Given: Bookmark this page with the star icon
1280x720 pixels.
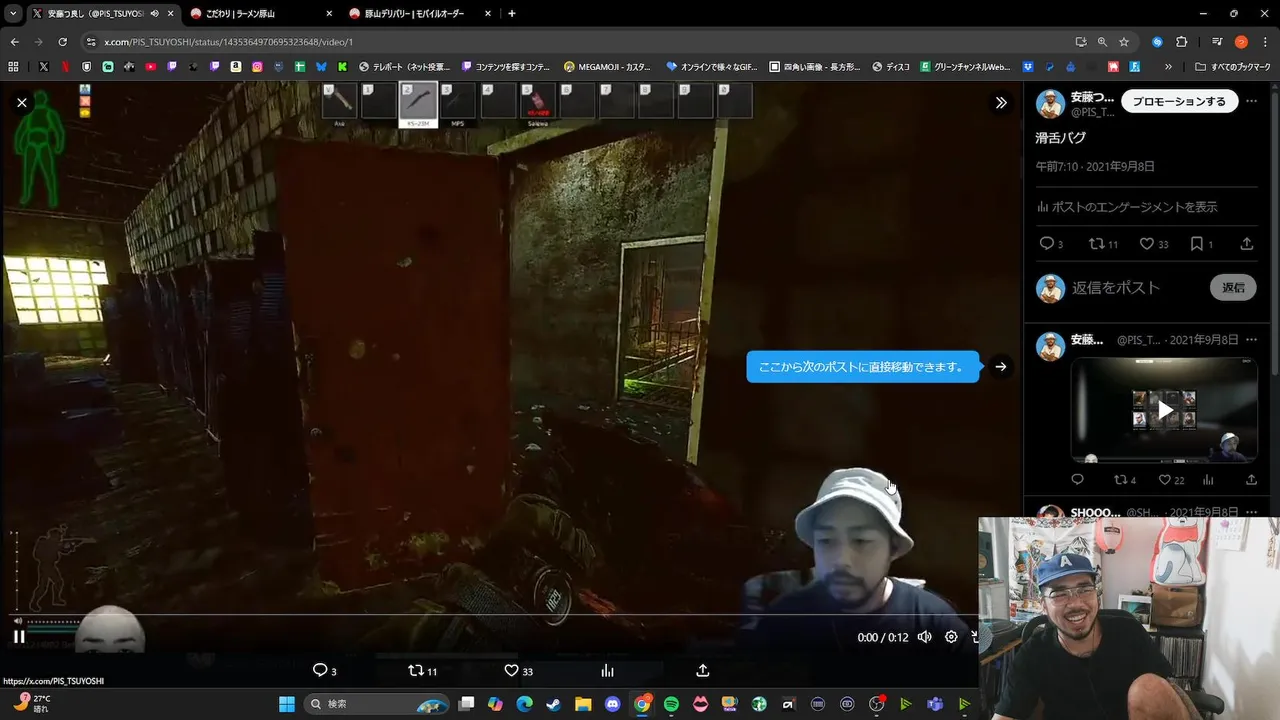Looking at the screenshot, I should (x=1124, y=42).
